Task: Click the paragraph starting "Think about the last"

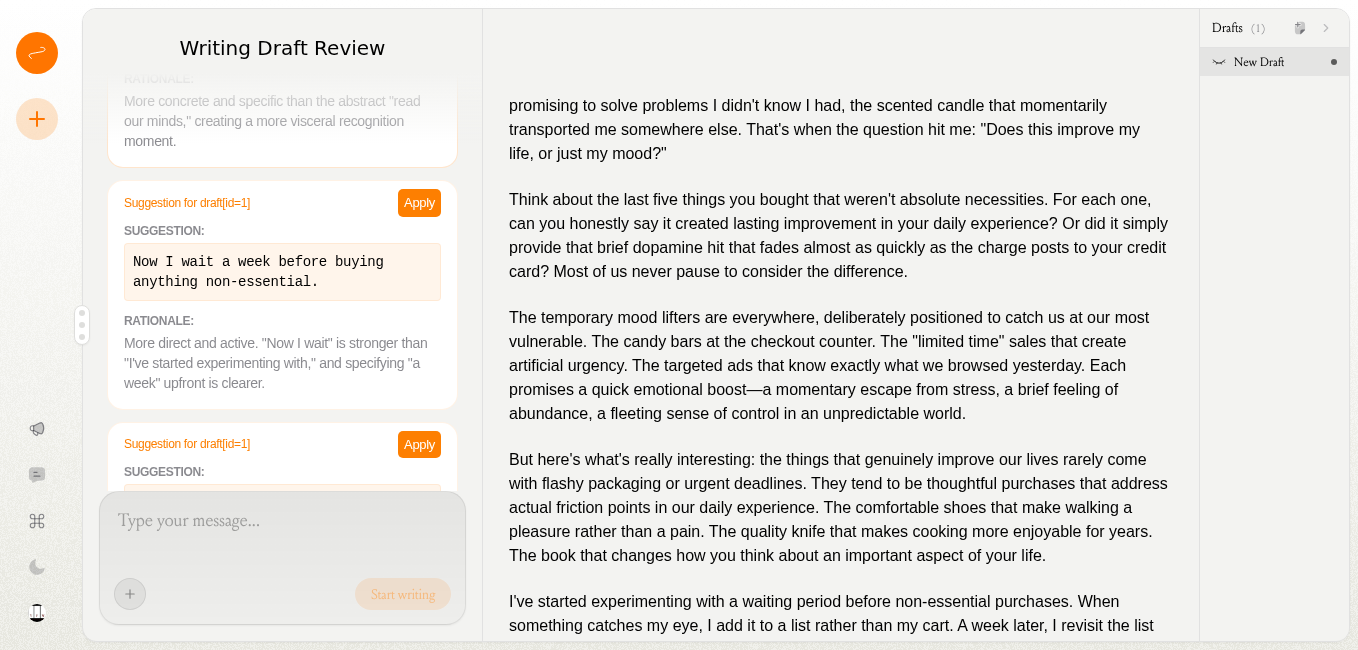Action: [838, 236]
